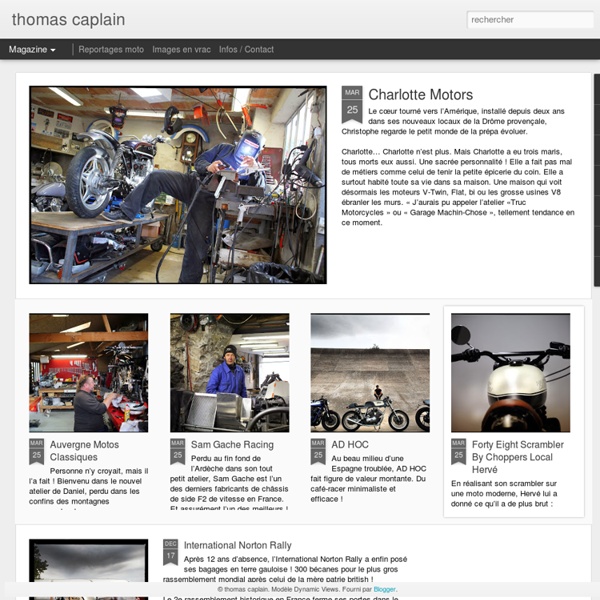Image resolution: width=600 pixels, height=600 pixels.
Task: Click the MAR 25 date ribbon of Charlotte Motors
Action: coord(352,104)
